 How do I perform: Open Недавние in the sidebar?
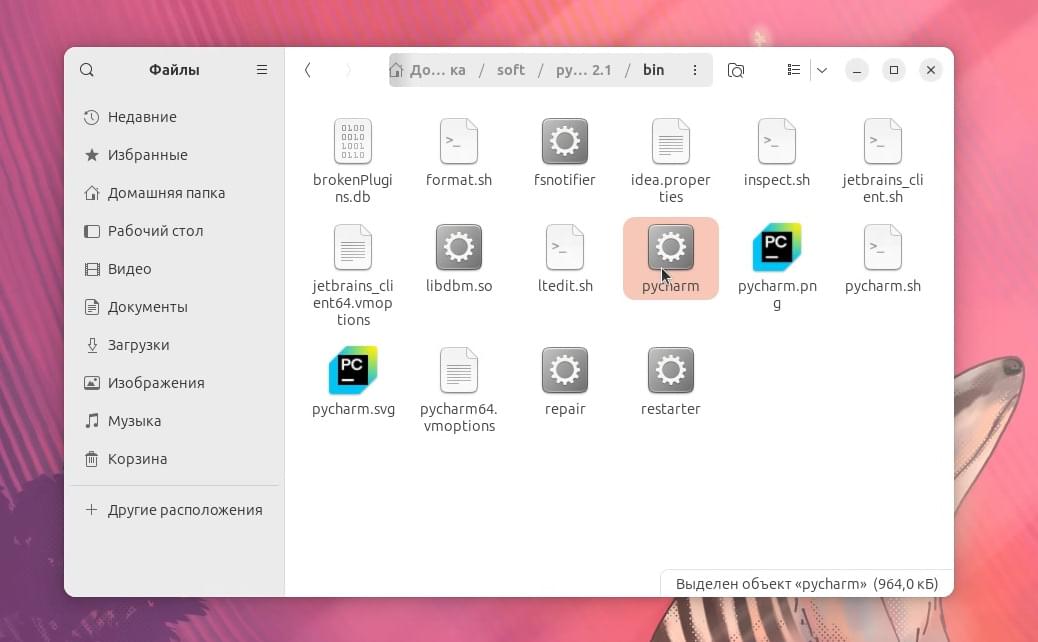(x=174, y=117)
